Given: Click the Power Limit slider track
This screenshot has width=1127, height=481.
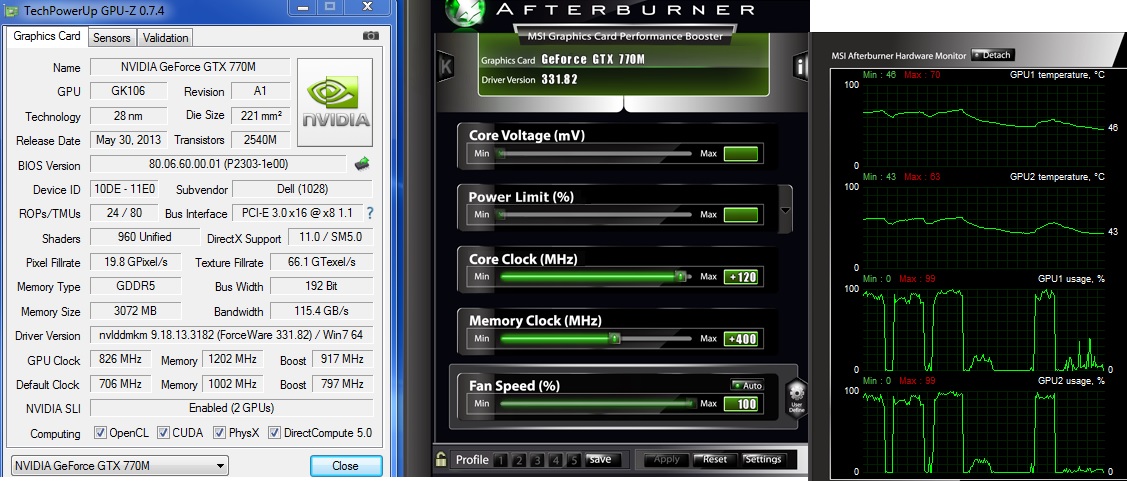Looking at the screenshot, I should coord(596,214).
